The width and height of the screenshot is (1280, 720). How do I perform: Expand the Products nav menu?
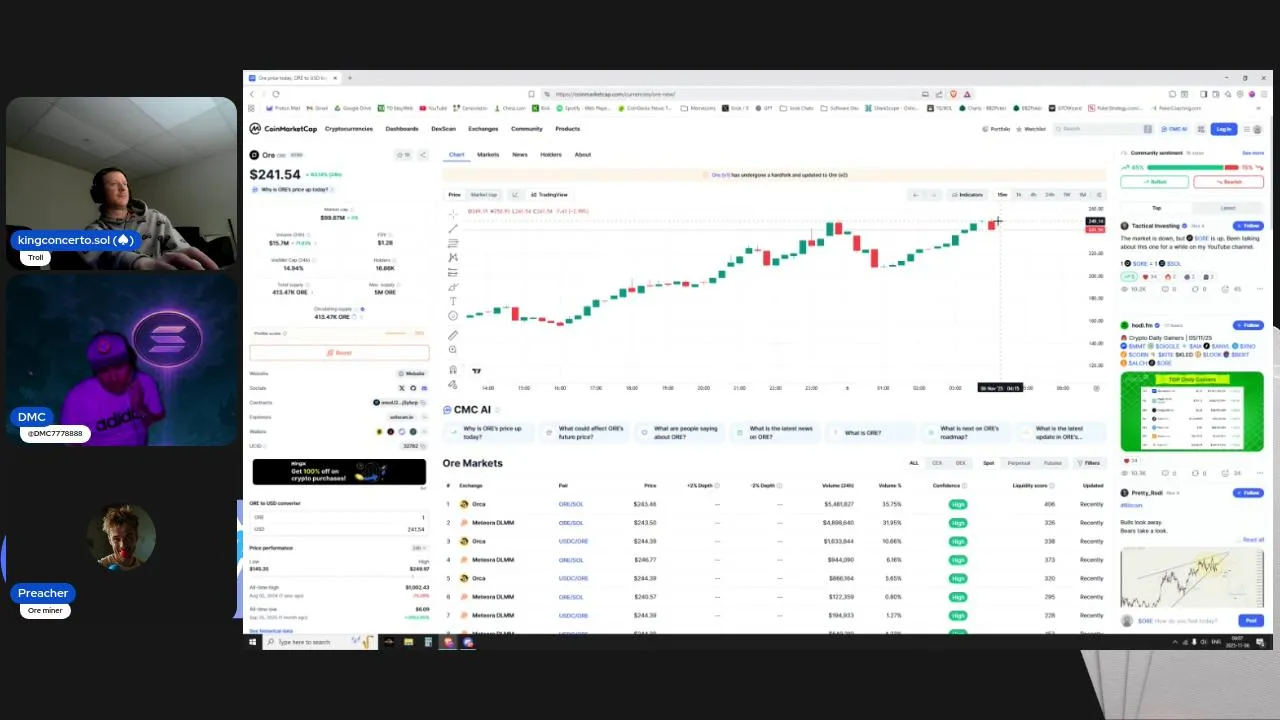[x=567, y=129]
